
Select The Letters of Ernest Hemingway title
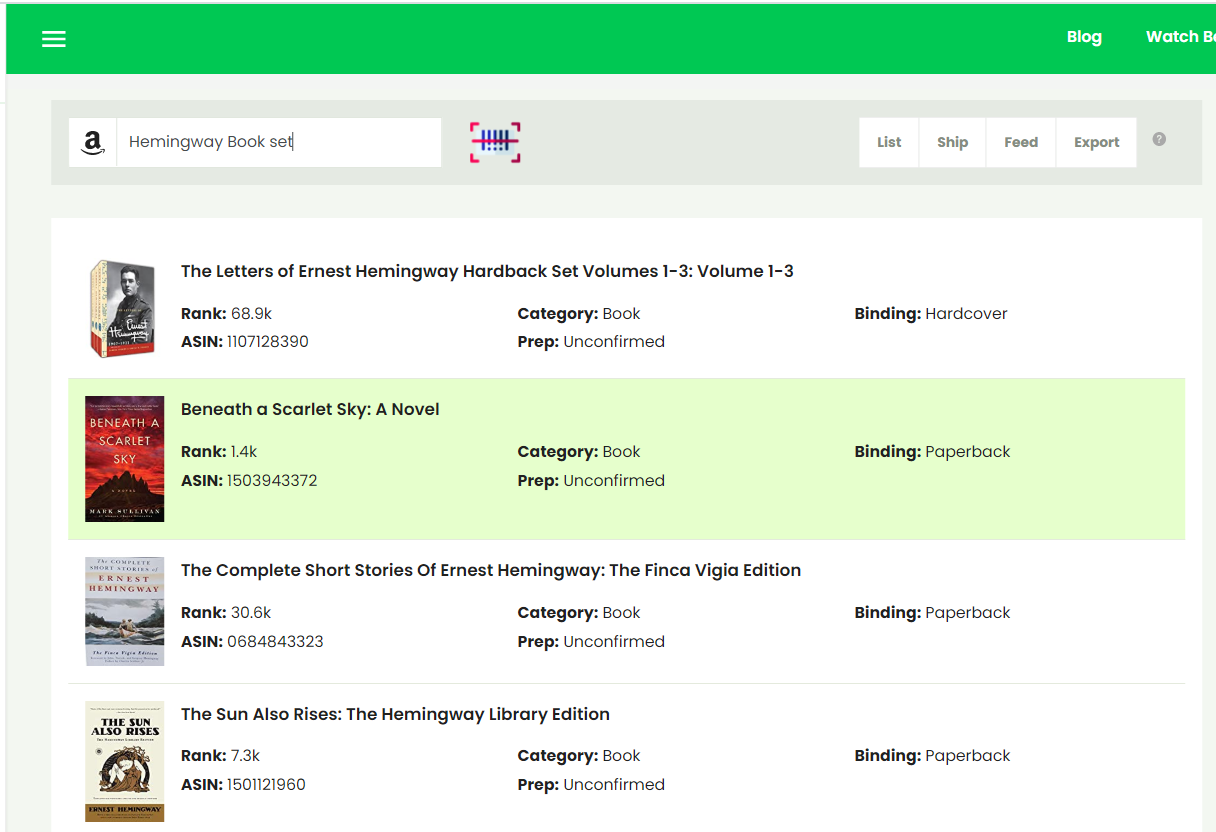pyautogui.click(x=487, y=271)
